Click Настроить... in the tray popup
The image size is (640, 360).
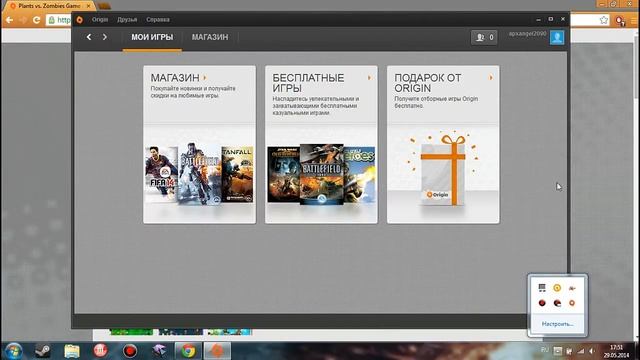[558, 324]
